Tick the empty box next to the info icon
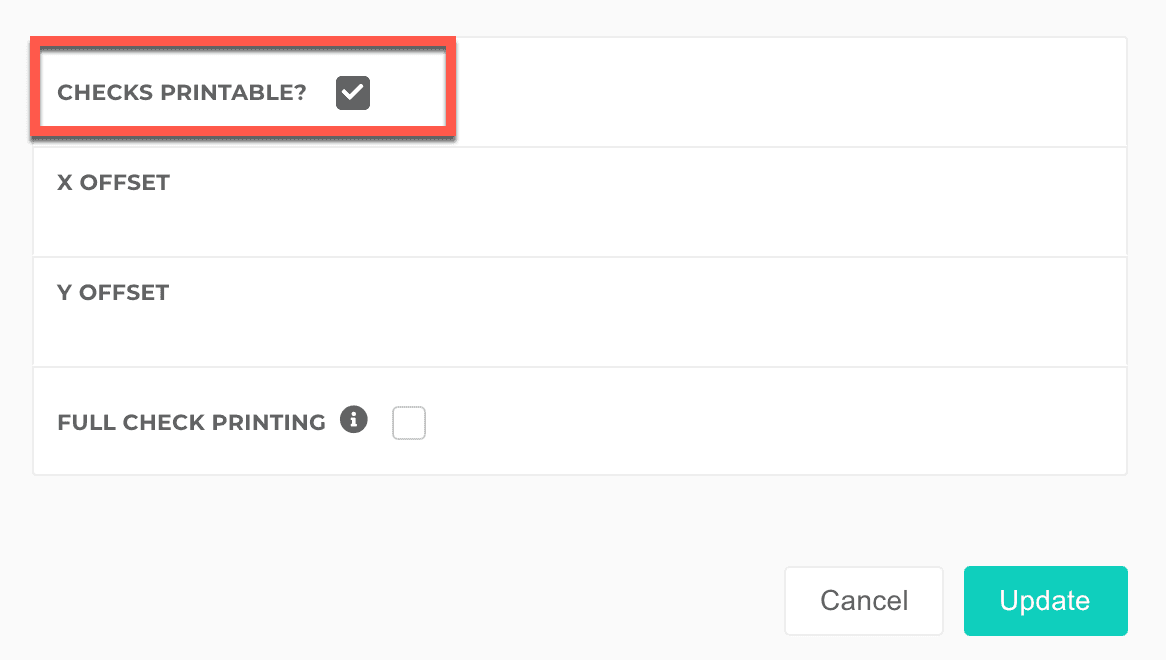Screen dimensions: 1166x660 pos(409,423)
